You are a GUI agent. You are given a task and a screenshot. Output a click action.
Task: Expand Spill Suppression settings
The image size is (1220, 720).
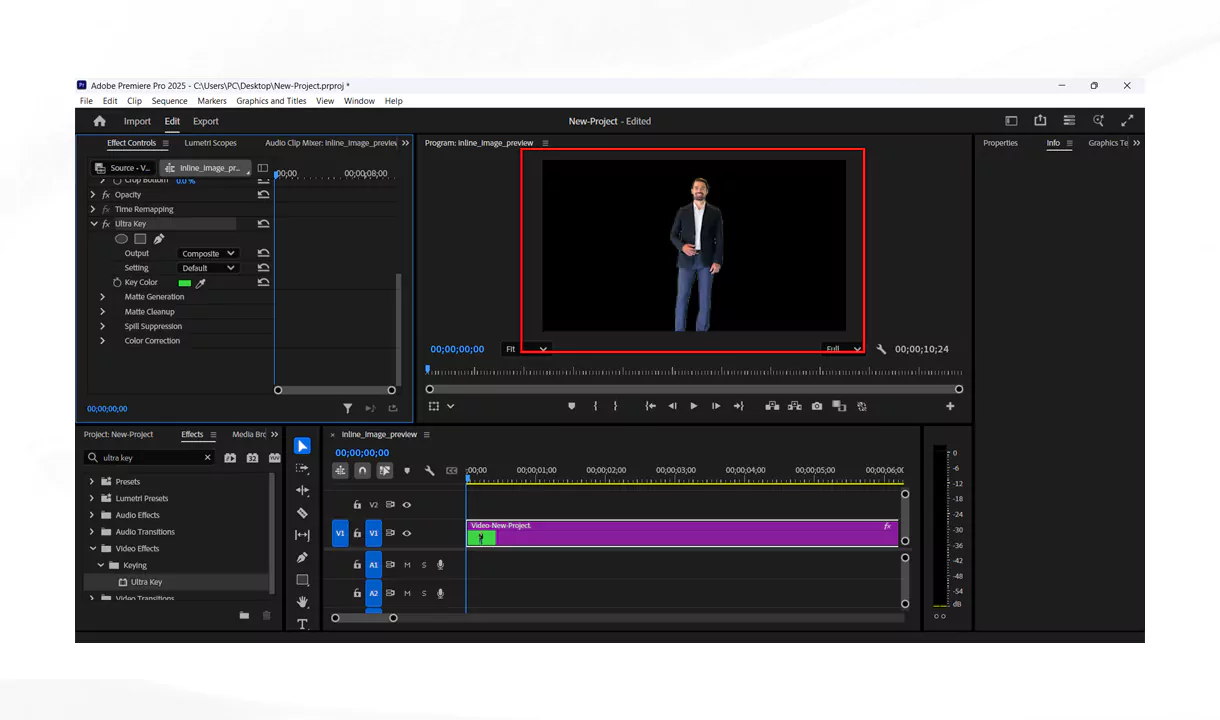tap(102, 326)
